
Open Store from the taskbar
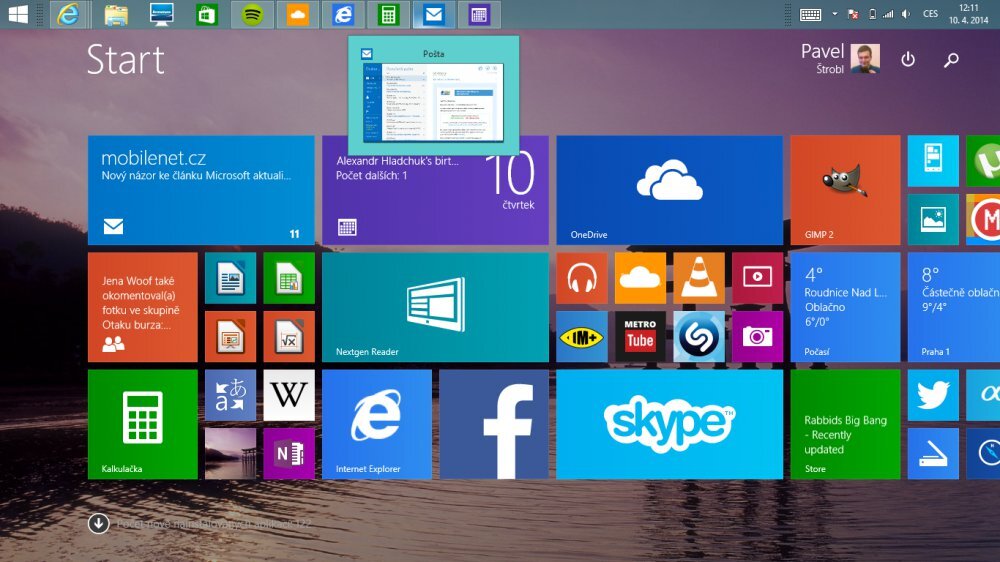(207, 15)
